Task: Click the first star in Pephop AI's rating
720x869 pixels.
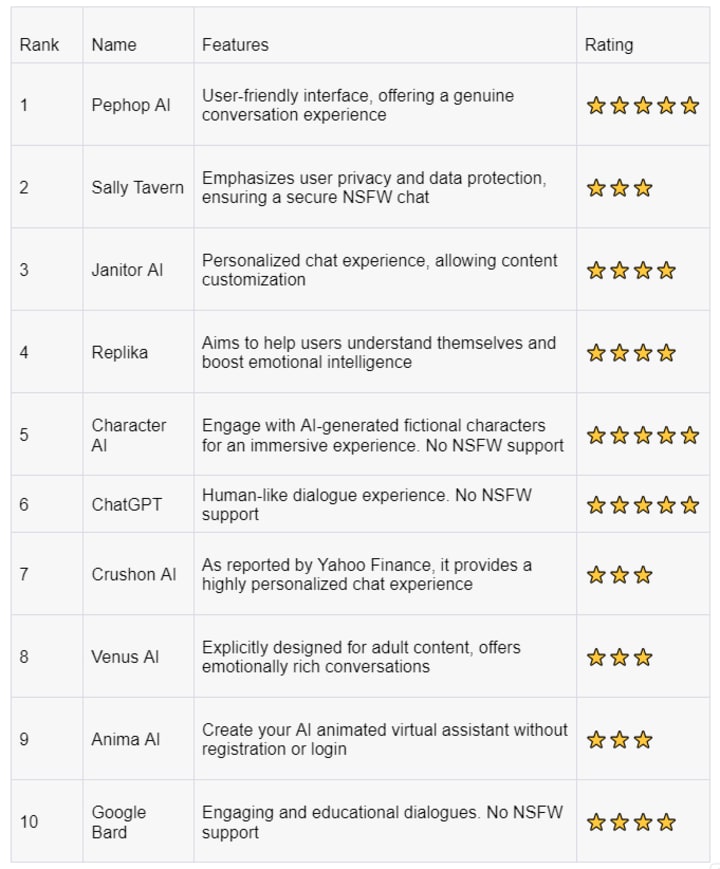Action: (x=596, y=105)
